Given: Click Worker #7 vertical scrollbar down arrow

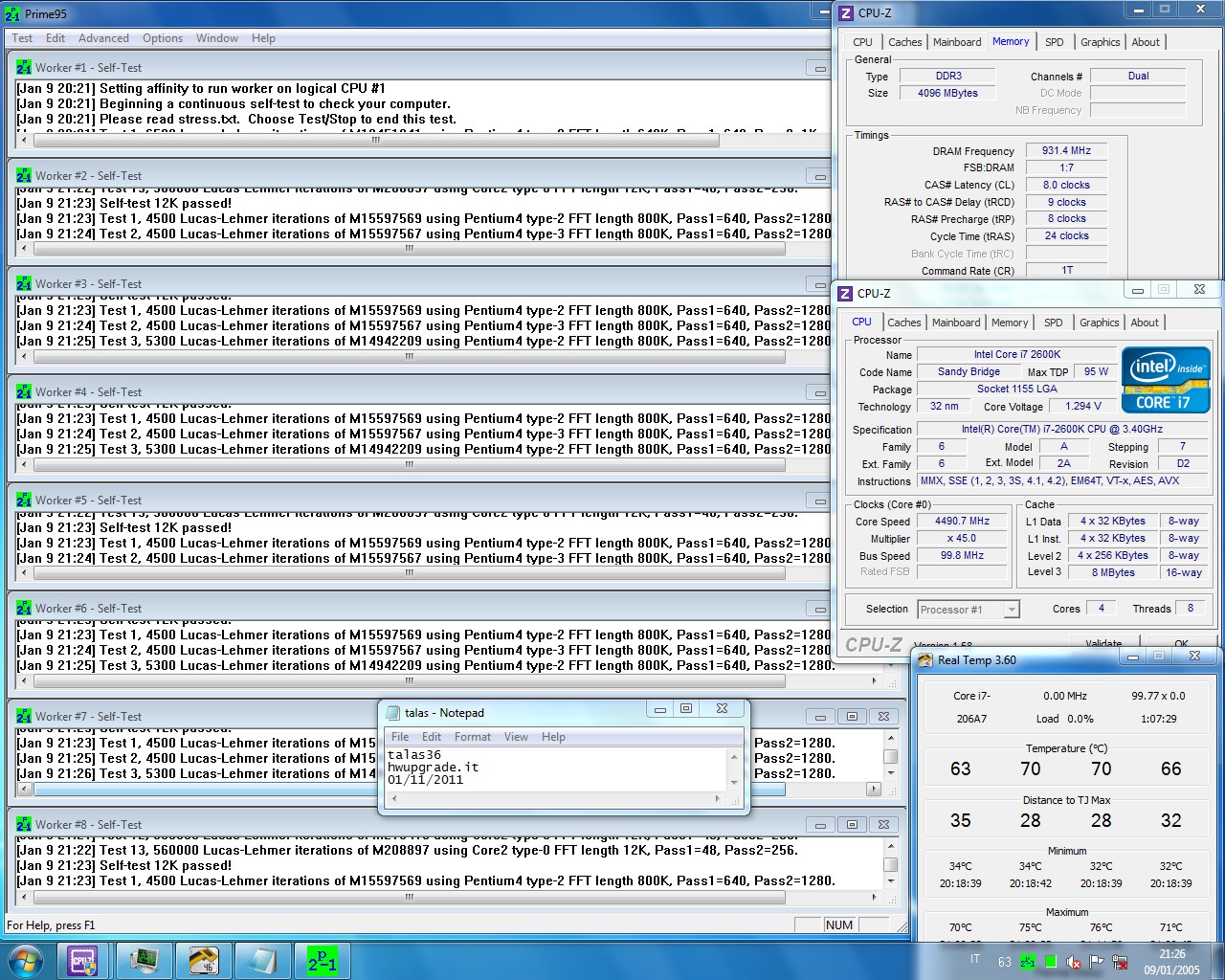Looking at the screenshot, I should (x=891, y=774).
